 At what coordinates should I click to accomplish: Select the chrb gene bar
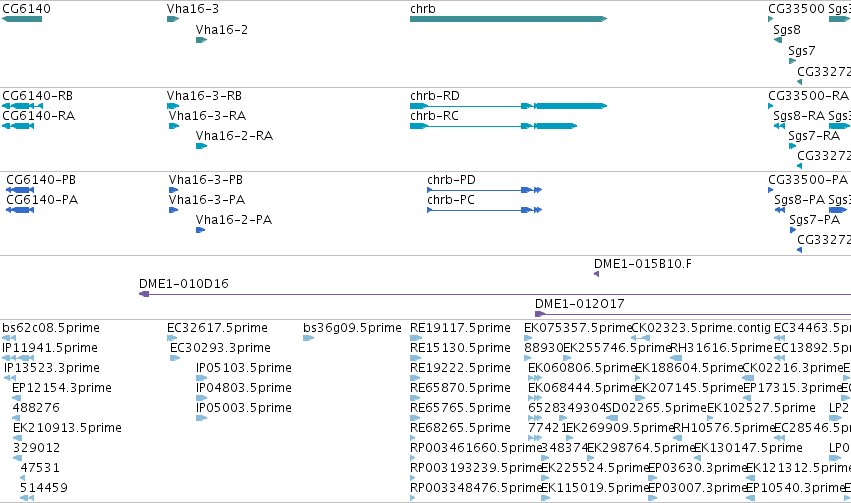coord(509,19)
